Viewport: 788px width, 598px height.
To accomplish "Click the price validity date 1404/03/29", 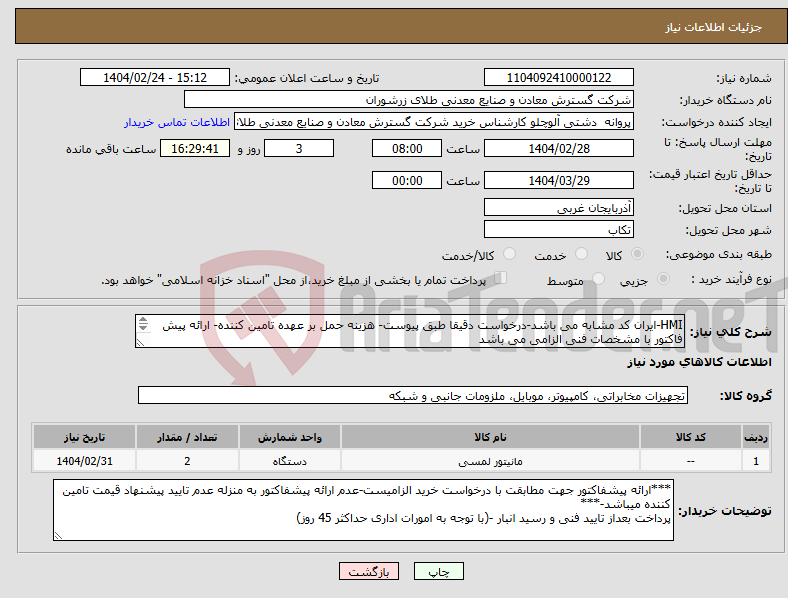I will point(558,180).
